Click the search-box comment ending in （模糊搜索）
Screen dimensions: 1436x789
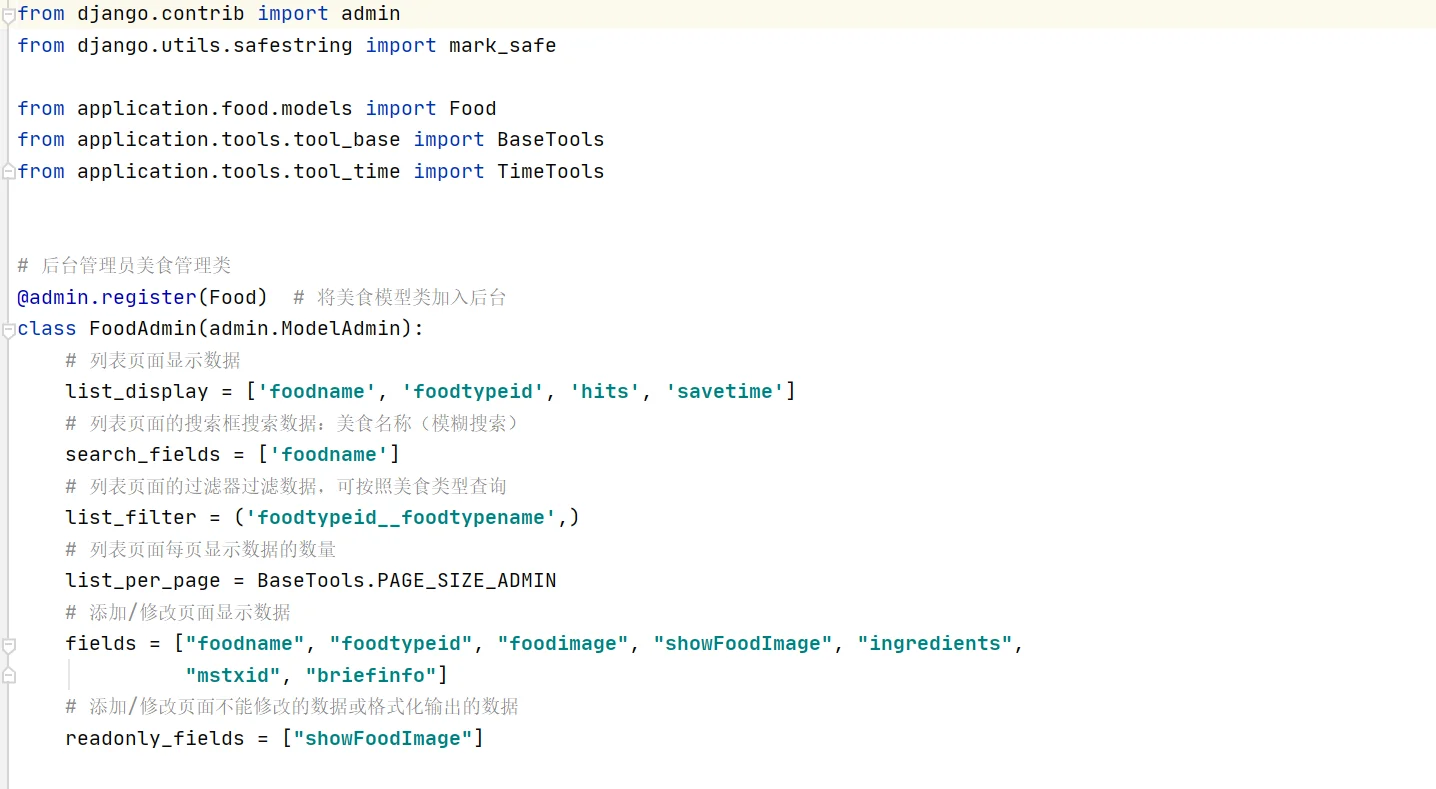[292, 423]
